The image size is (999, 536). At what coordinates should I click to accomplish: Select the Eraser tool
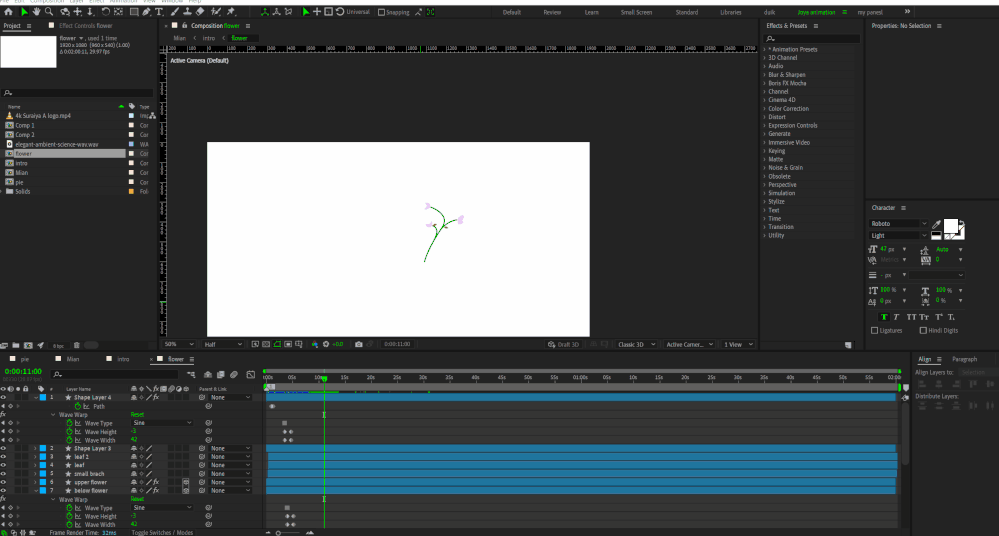pos(200,11)
